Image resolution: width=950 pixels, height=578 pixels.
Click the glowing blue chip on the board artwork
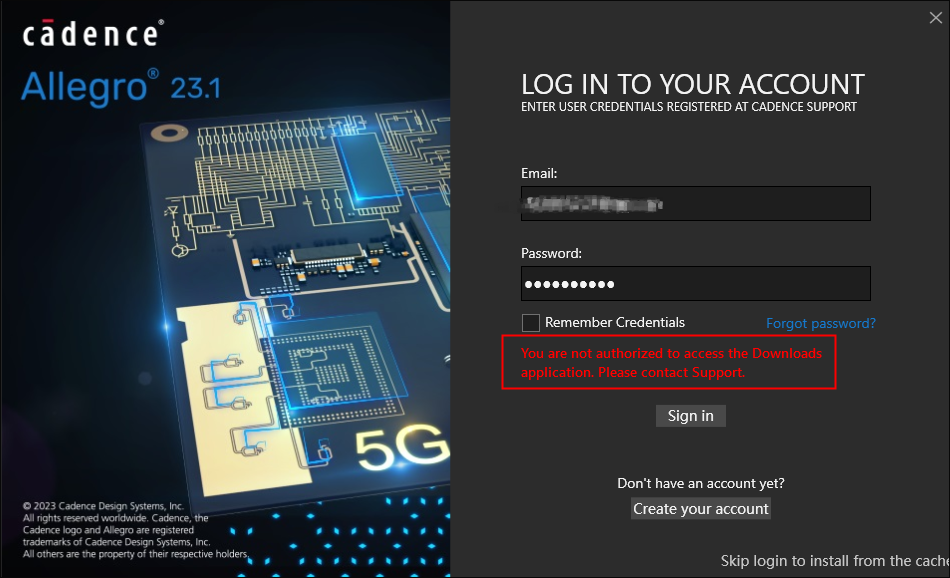(367, 167)
